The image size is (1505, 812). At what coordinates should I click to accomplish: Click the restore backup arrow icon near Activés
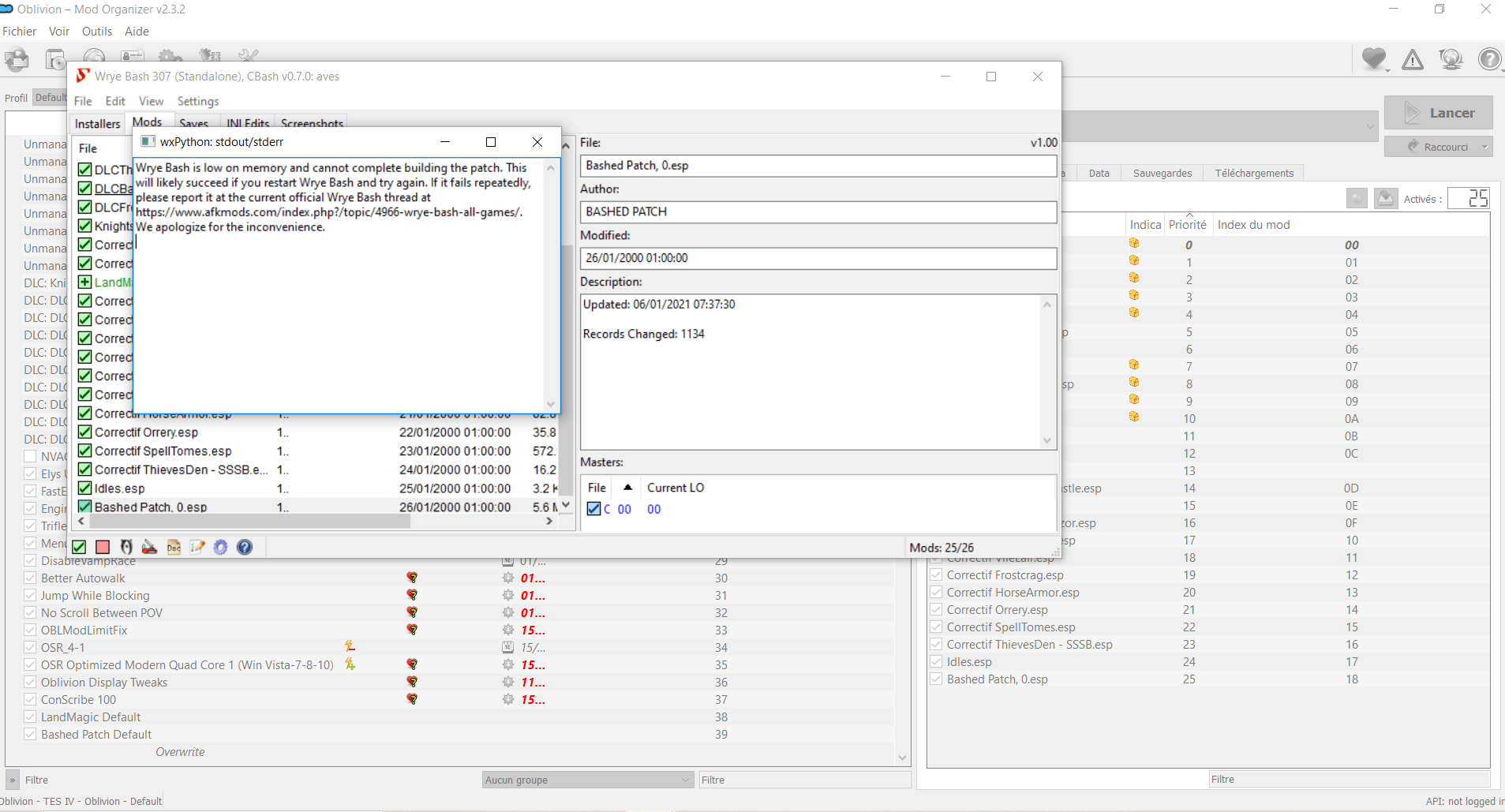(1357, 198)
